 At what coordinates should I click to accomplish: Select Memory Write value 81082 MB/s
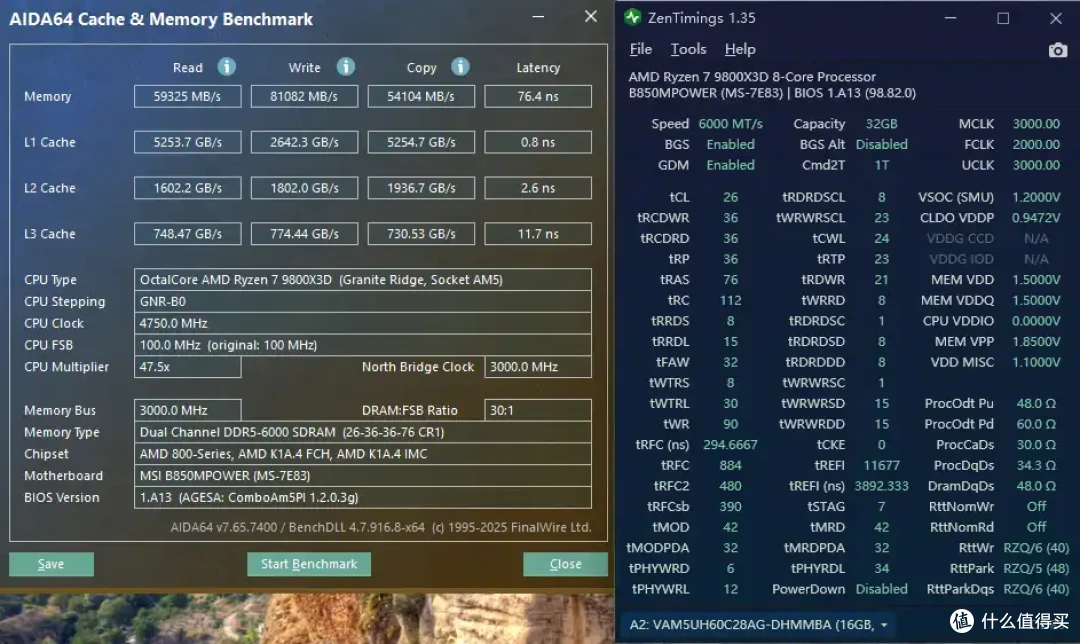point(304,96)
